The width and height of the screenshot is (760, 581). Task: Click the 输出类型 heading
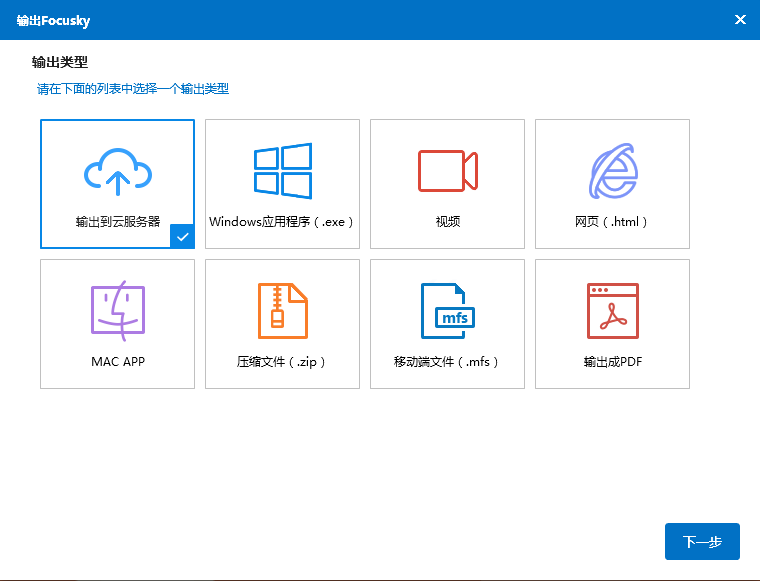click(x=60, y=62)
